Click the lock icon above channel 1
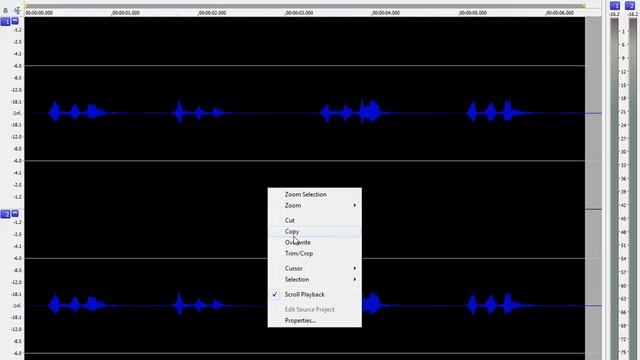 coord(5,10)
